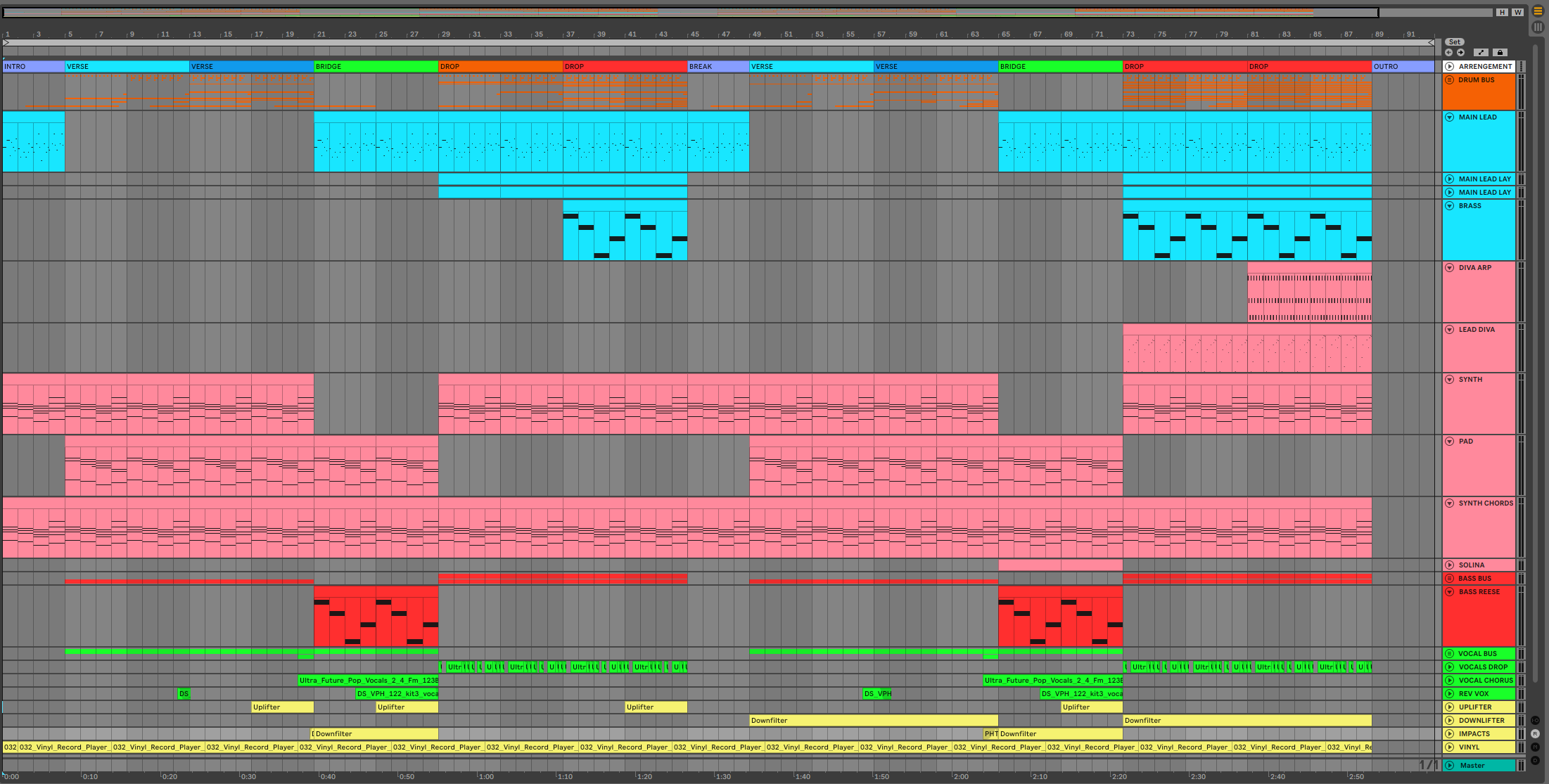Toggle the Returns (R) section visibility
The width and height of the screenshot is (1549, 784).
coord(1535,733)
